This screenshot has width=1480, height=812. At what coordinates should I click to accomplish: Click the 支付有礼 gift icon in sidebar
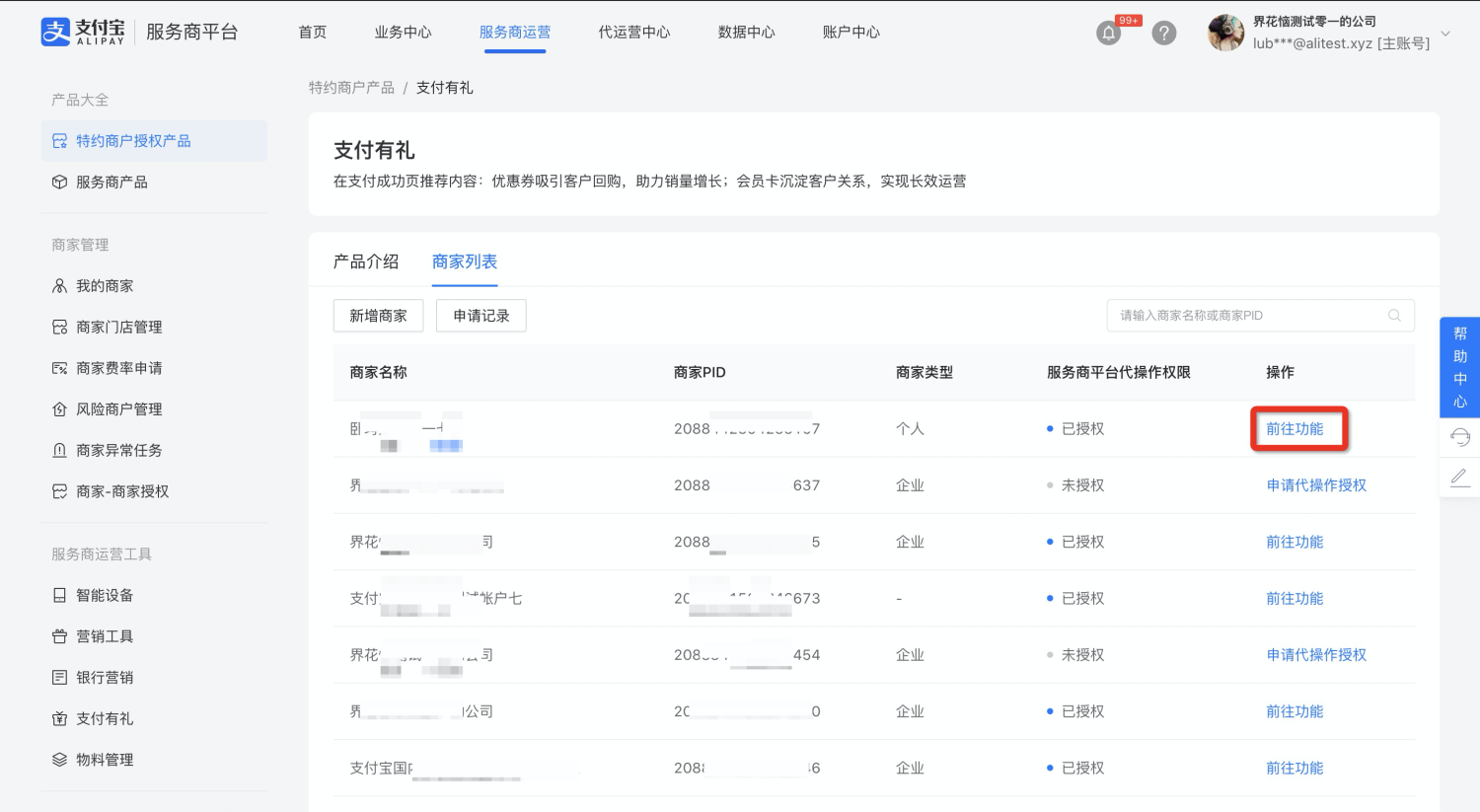pos(59,719)
